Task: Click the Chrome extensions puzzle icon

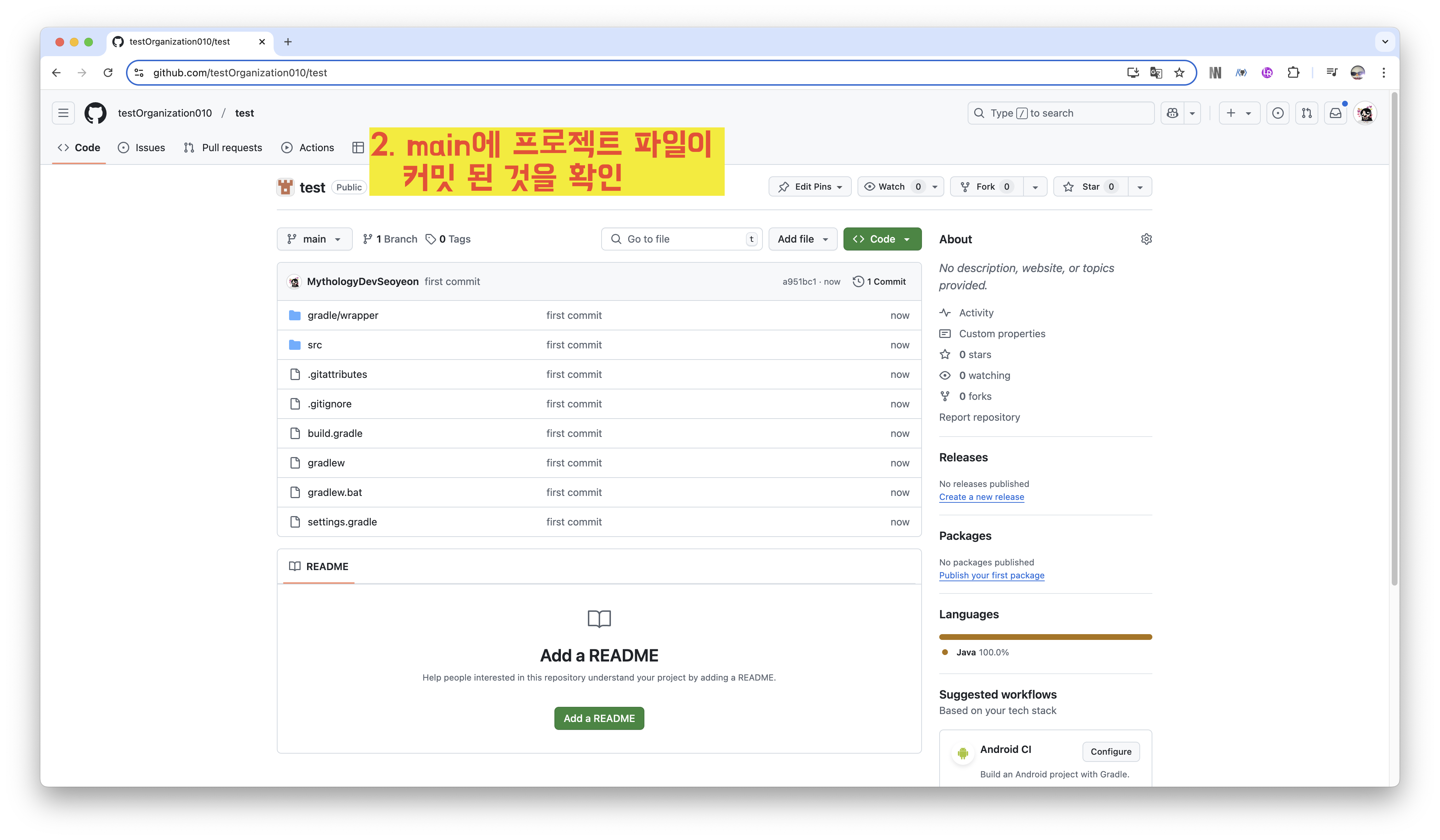Action: [x=1293, y=73]
